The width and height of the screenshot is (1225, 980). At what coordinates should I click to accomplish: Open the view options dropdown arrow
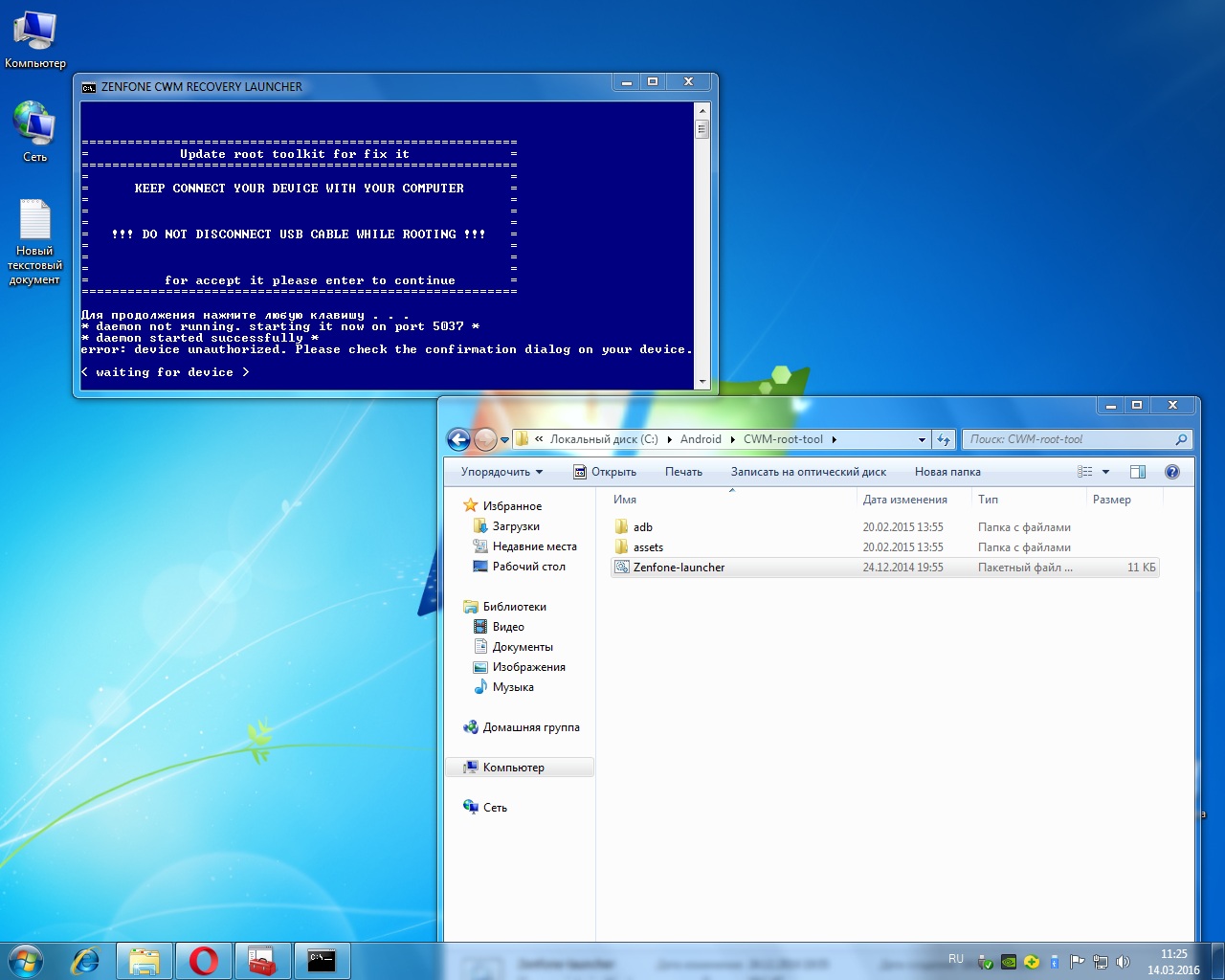pyautogui.click(x=1105, y=472)
